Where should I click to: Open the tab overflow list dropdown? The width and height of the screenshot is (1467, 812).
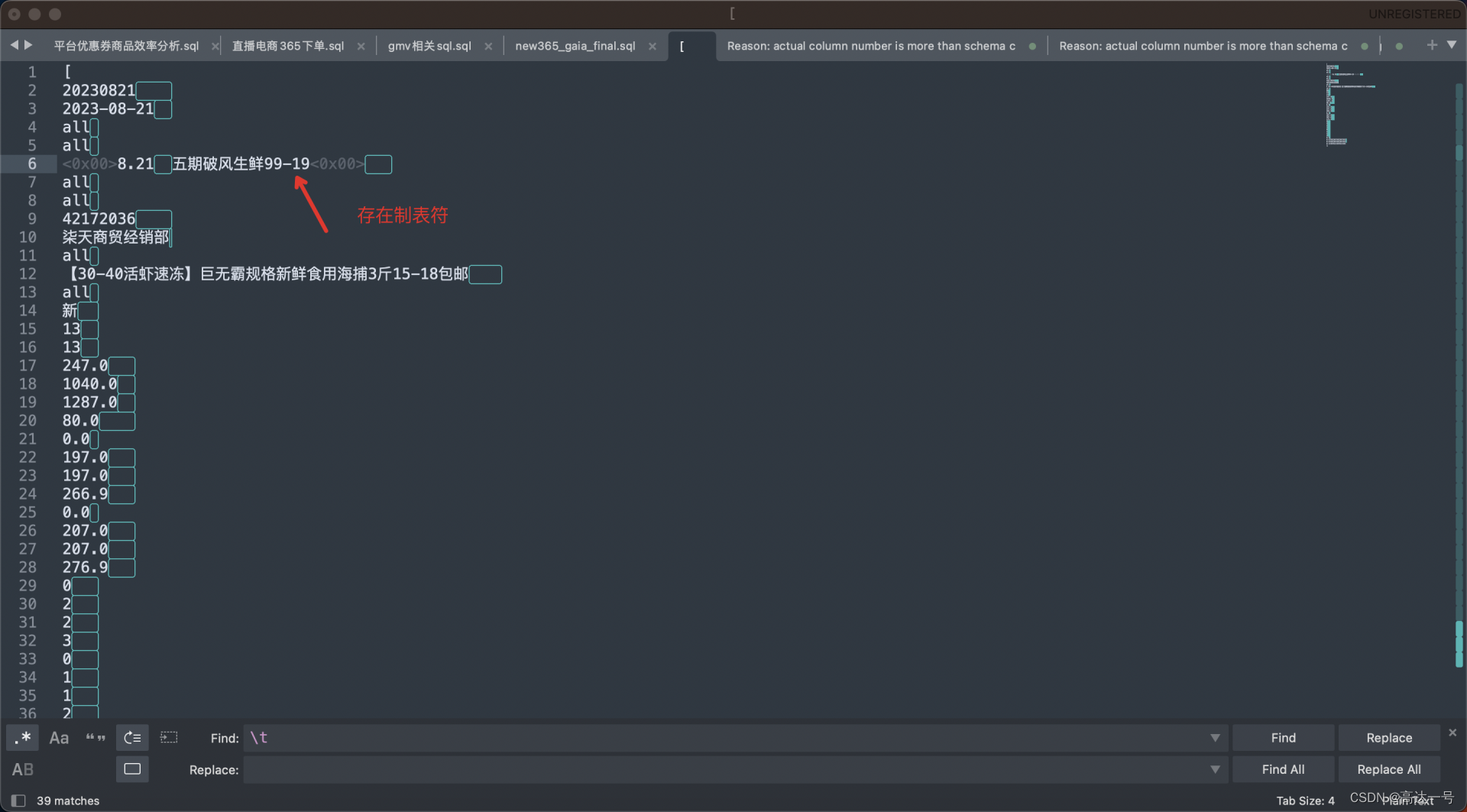(1453, 45)
